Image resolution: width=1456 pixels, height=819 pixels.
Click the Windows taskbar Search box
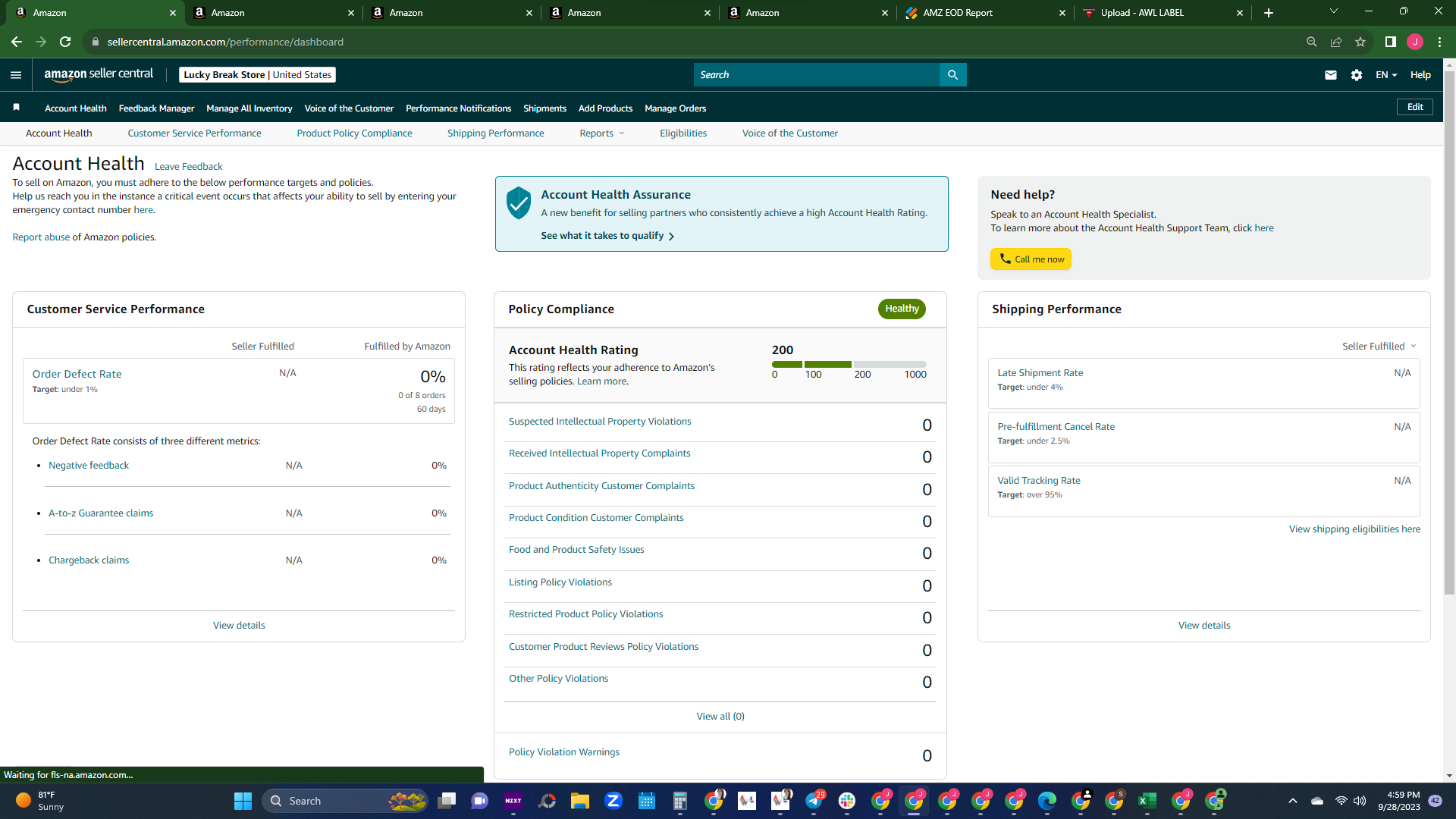345,801
